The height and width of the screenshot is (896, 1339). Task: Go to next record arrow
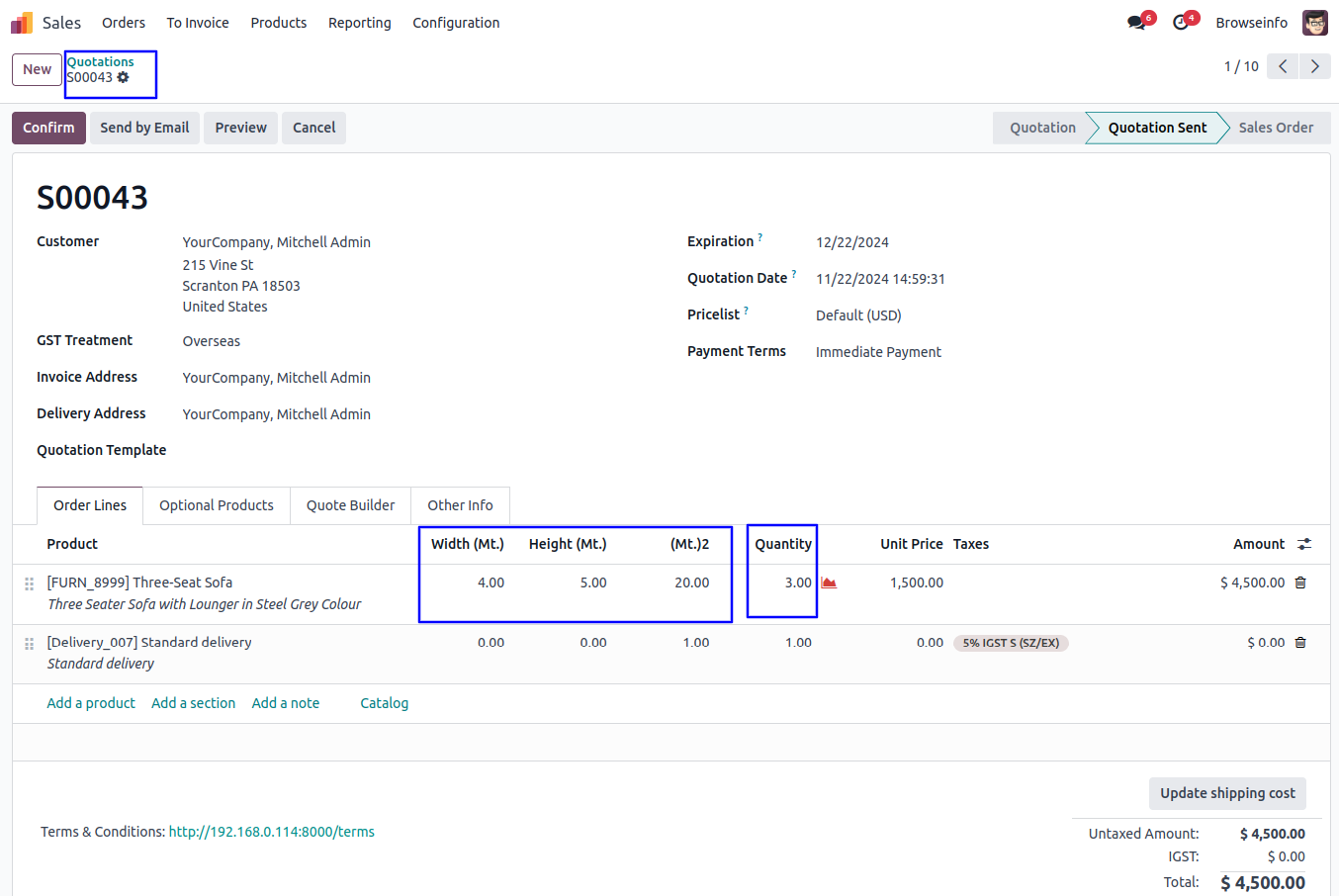coord(1314,66)
